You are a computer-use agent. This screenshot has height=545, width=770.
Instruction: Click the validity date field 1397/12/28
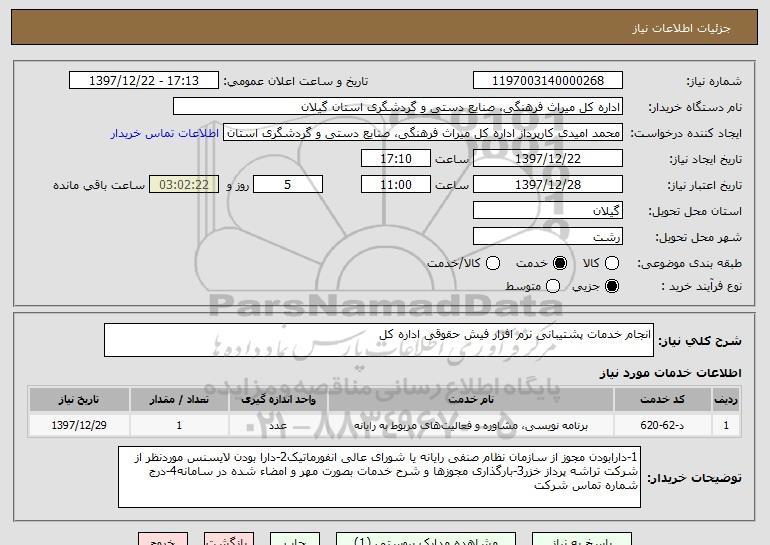click(548, 185)
